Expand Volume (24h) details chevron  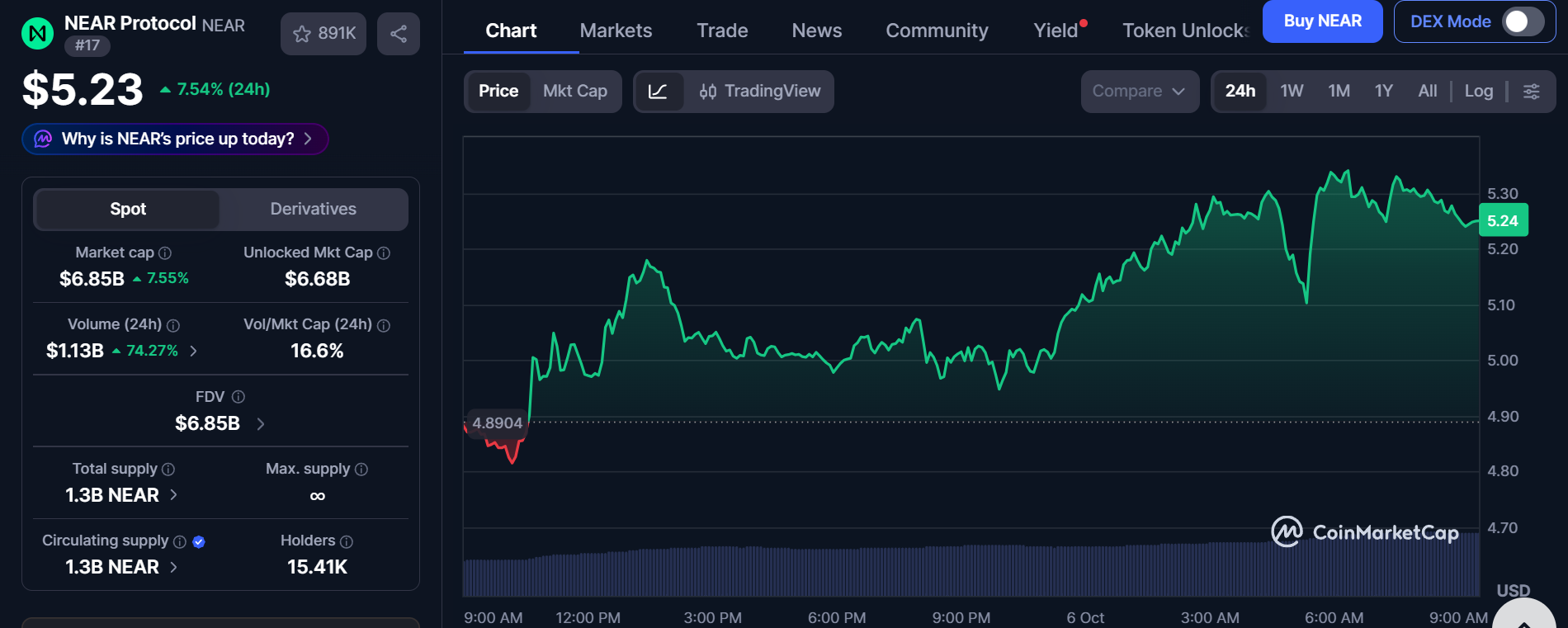193,351
